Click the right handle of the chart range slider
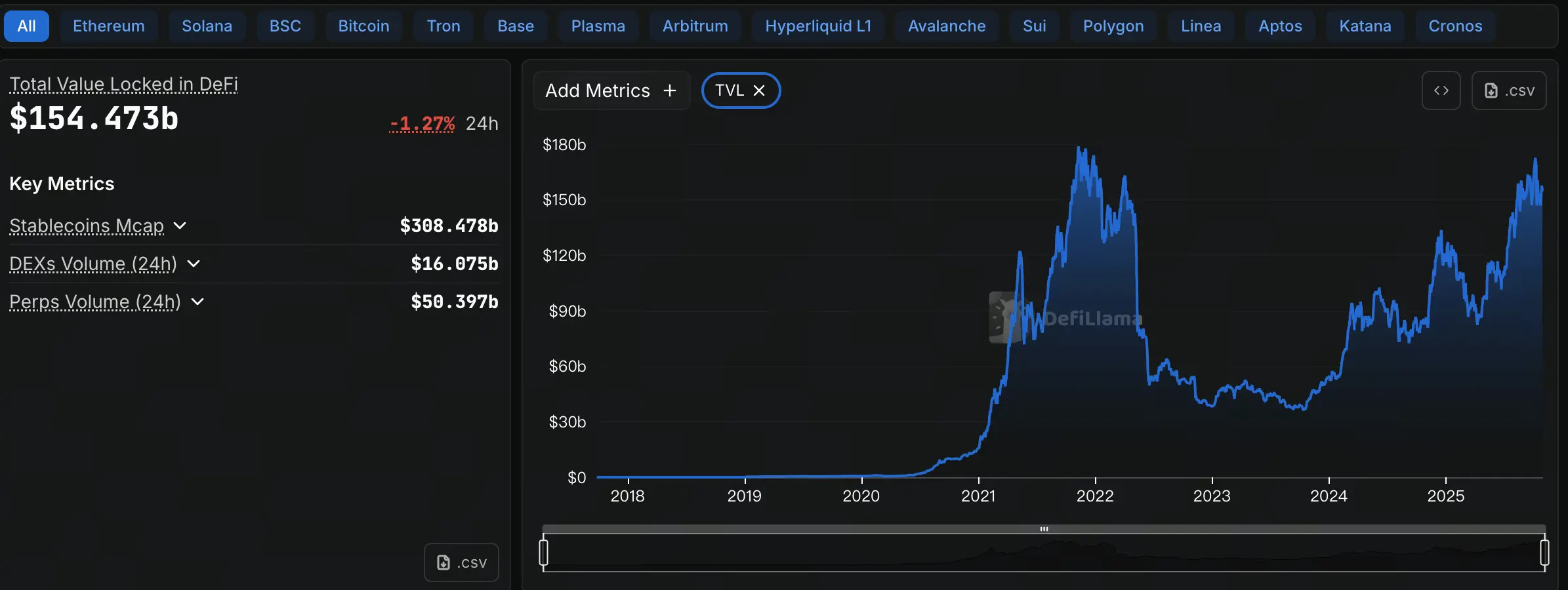Screen dimensions: 1568x590 1545,552
